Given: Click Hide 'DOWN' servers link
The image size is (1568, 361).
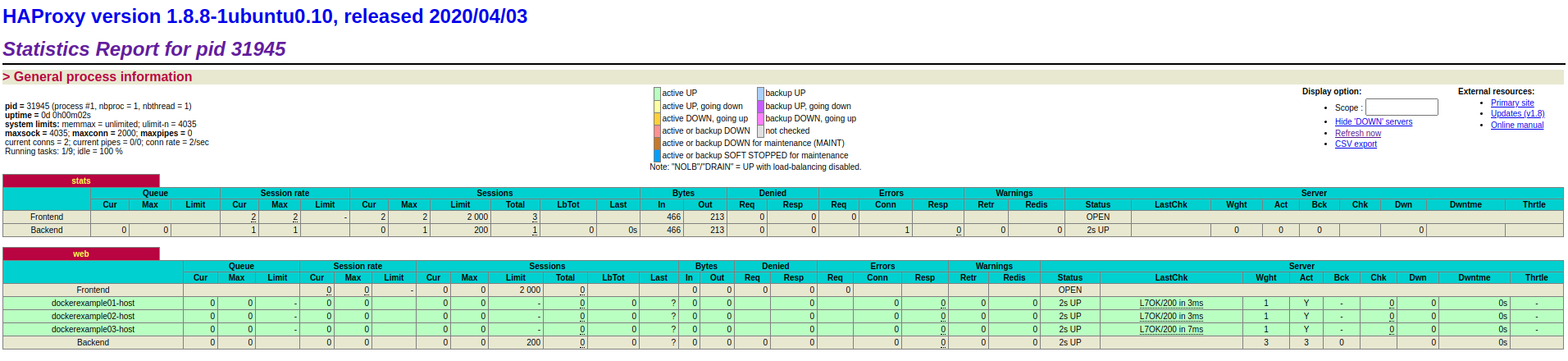Looking at the screenshot, I should click(x=1374, y=121).
